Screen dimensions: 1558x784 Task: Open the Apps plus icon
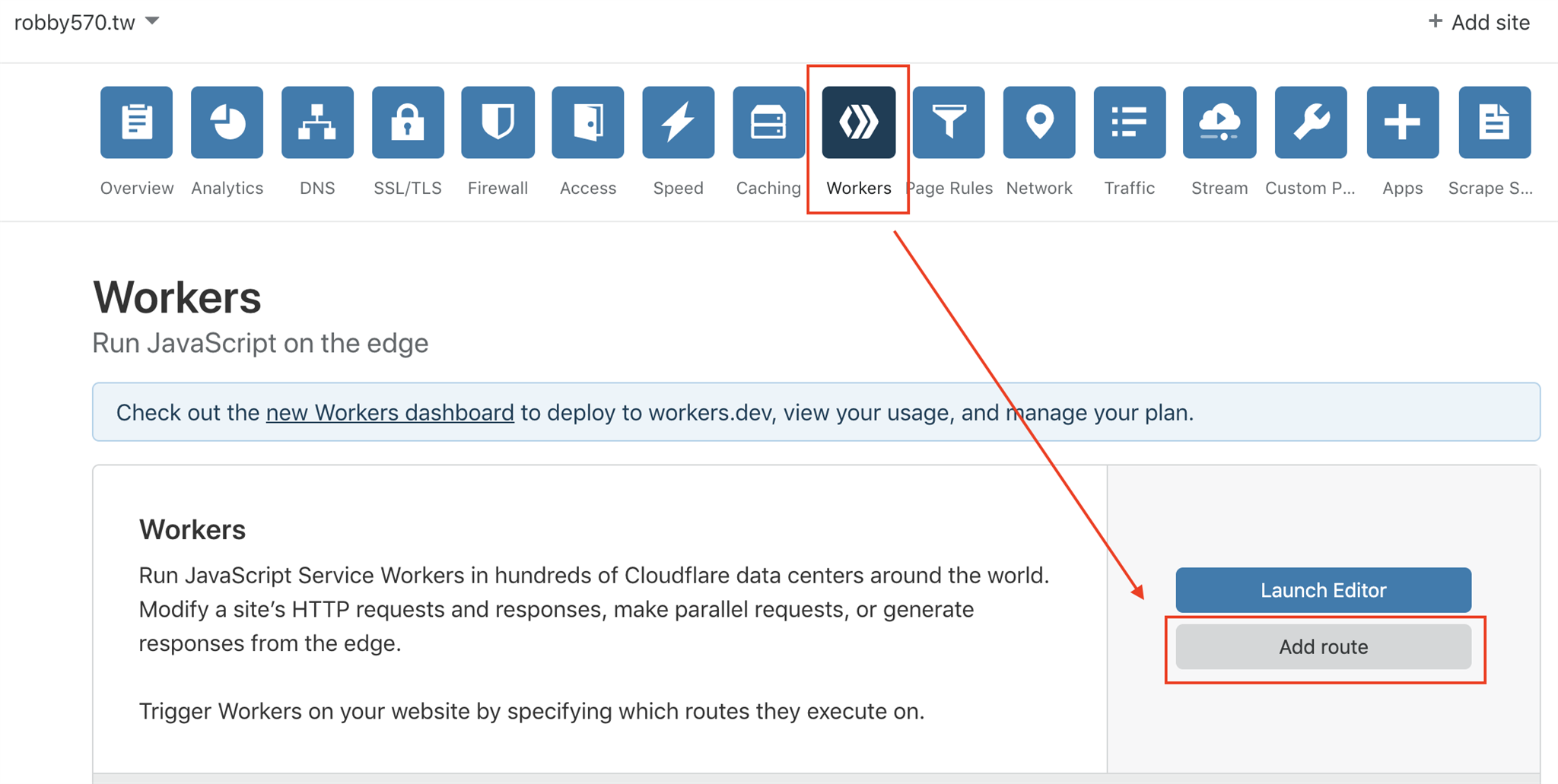[x=1403, y=122]
